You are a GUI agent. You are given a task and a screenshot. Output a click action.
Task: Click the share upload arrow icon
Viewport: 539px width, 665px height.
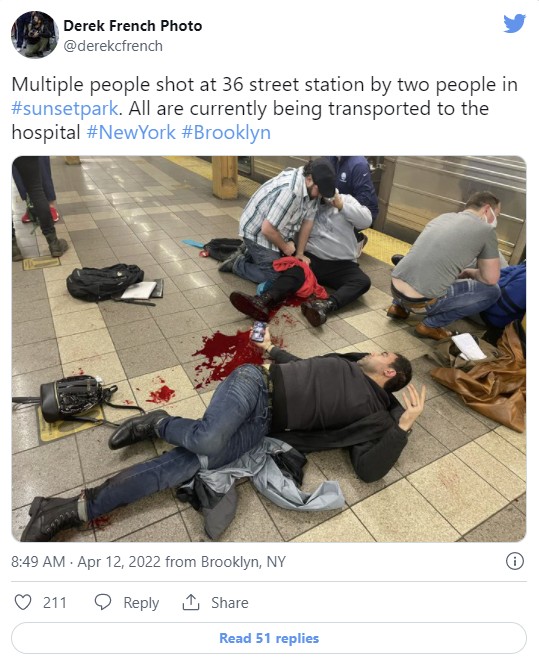pos(191,602)
